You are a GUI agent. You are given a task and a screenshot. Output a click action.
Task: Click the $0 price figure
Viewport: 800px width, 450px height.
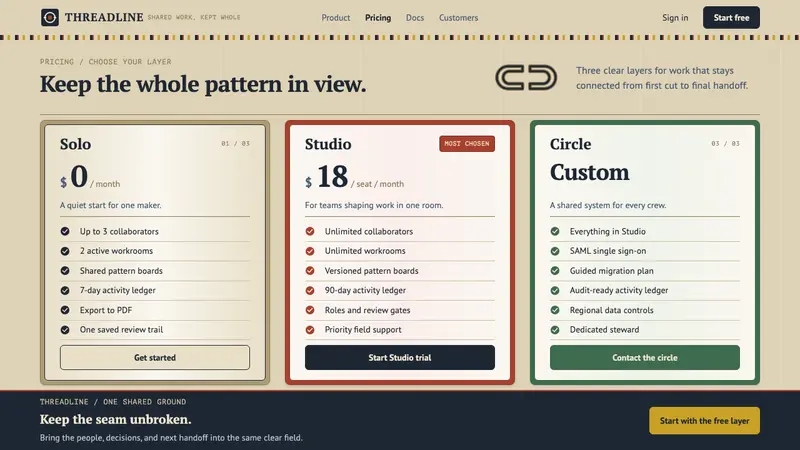coord(74,177)
